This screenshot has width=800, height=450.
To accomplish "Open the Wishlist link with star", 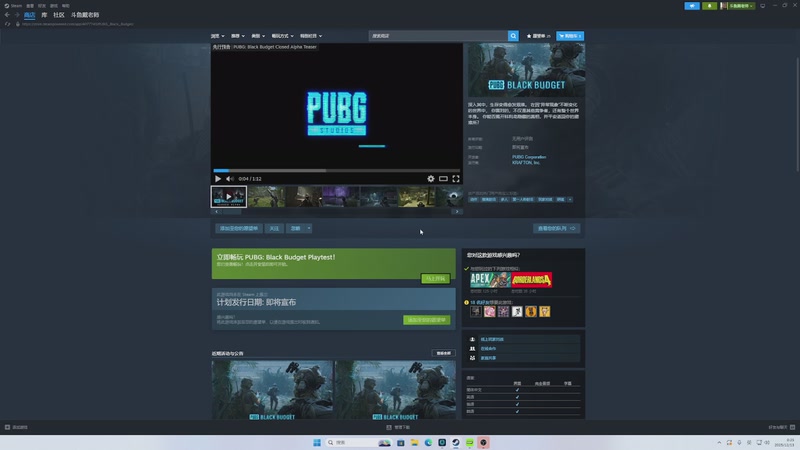I will (x=538, y=36).
